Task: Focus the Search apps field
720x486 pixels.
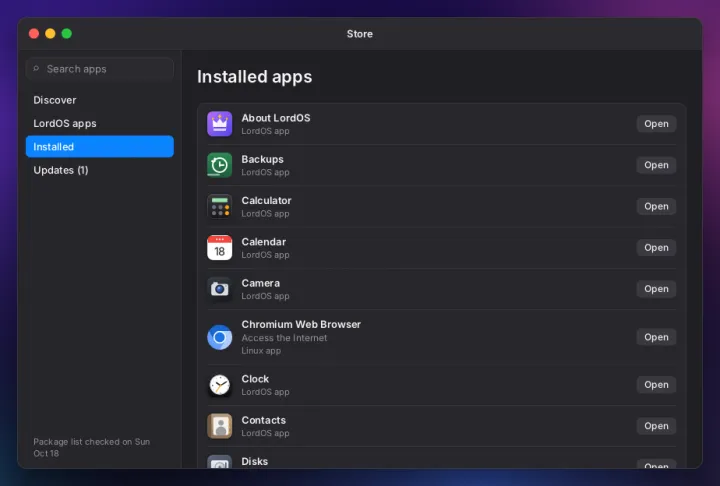Action: 100,69
